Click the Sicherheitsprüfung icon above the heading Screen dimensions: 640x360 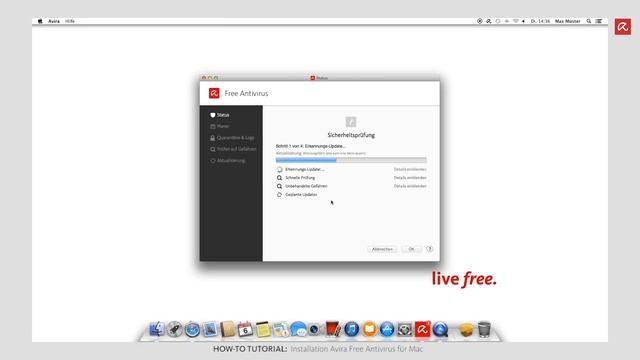click(x=351, y=122)
